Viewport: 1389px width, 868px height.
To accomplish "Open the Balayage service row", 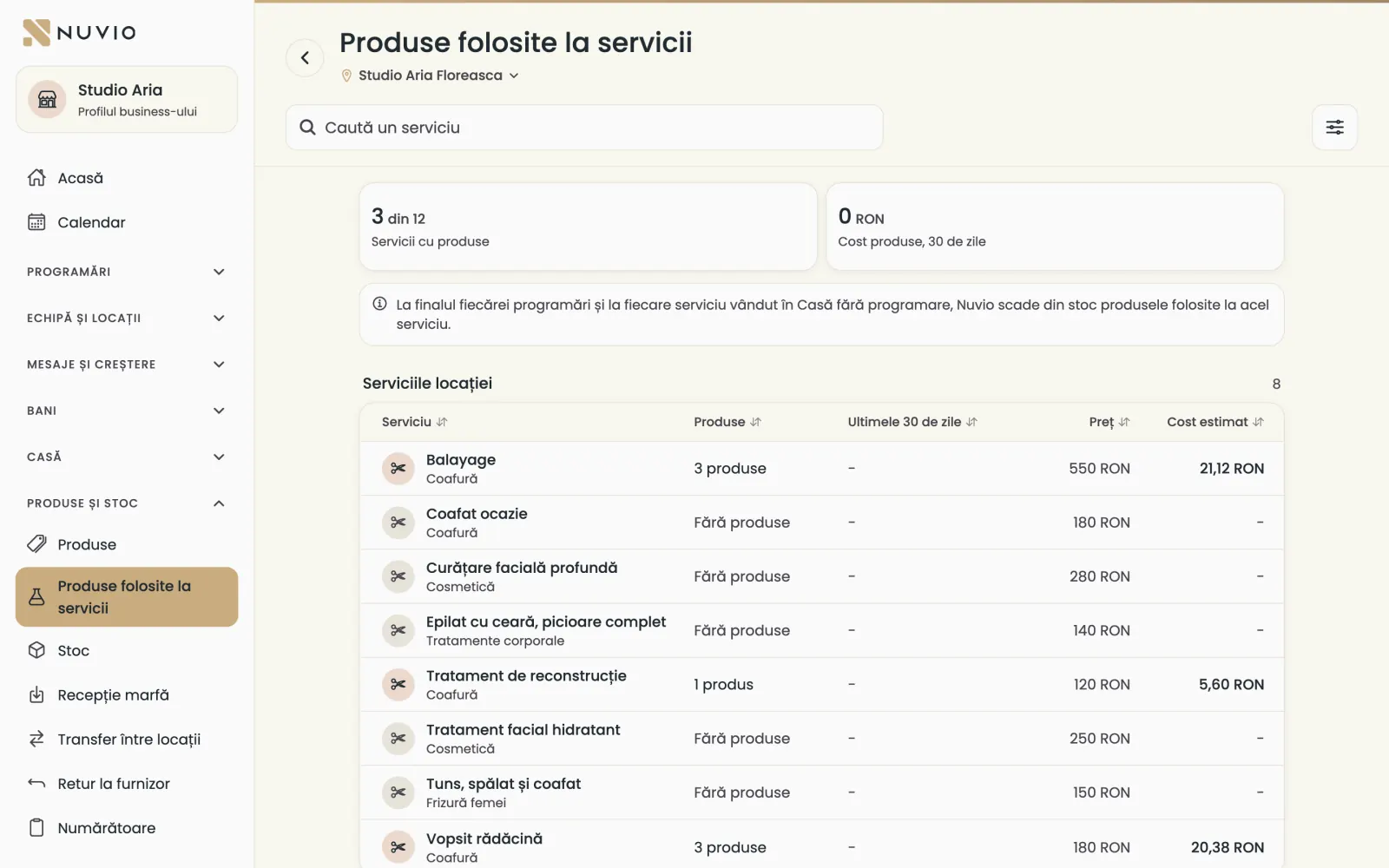I will tap(822, 469).
